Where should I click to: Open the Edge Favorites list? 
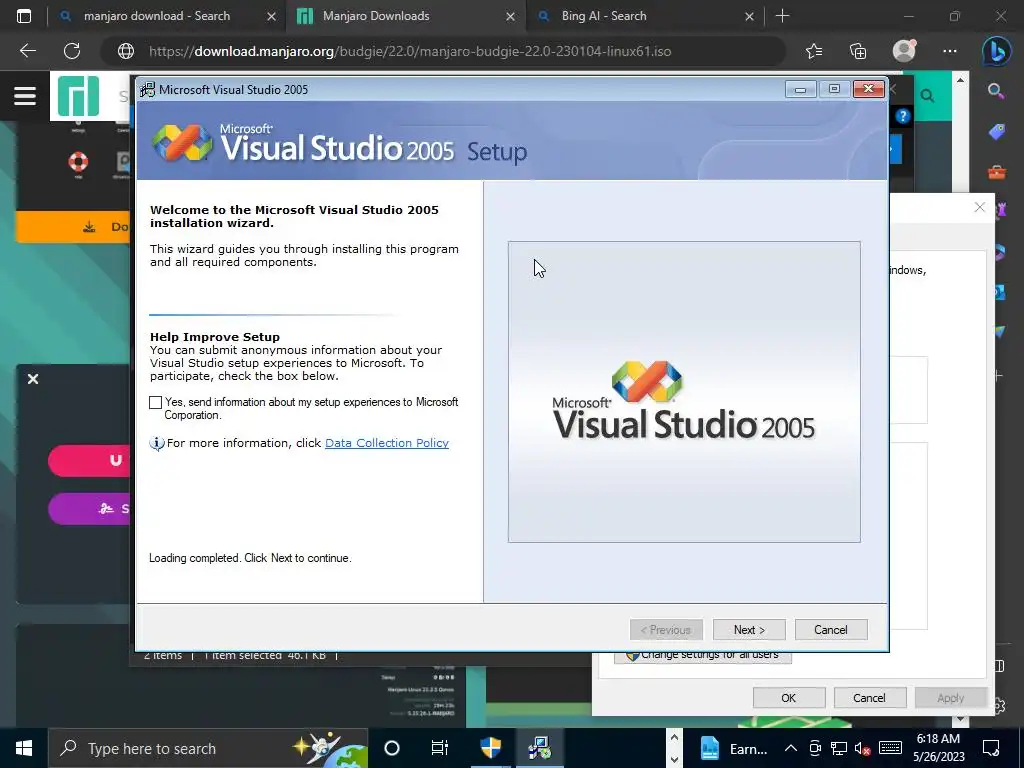814,51
